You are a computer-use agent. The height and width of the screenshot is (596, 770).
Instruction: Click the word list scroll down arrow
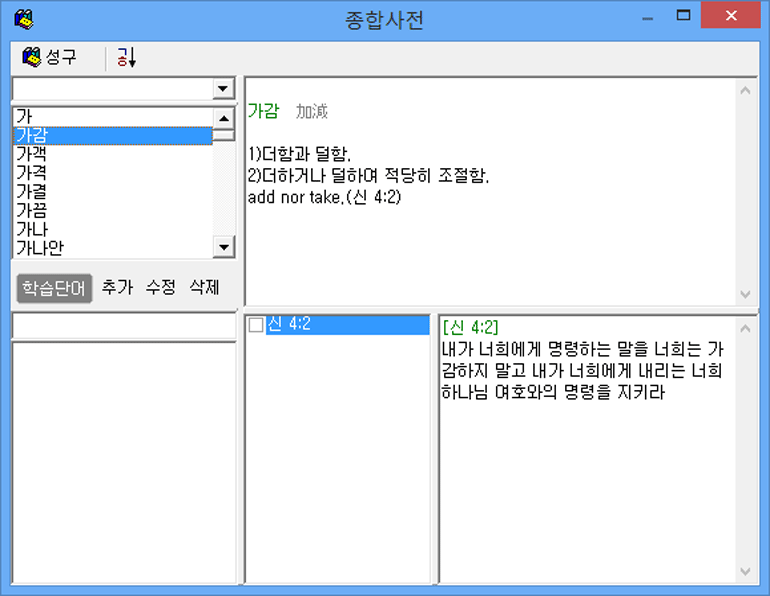tap(224, 247)
